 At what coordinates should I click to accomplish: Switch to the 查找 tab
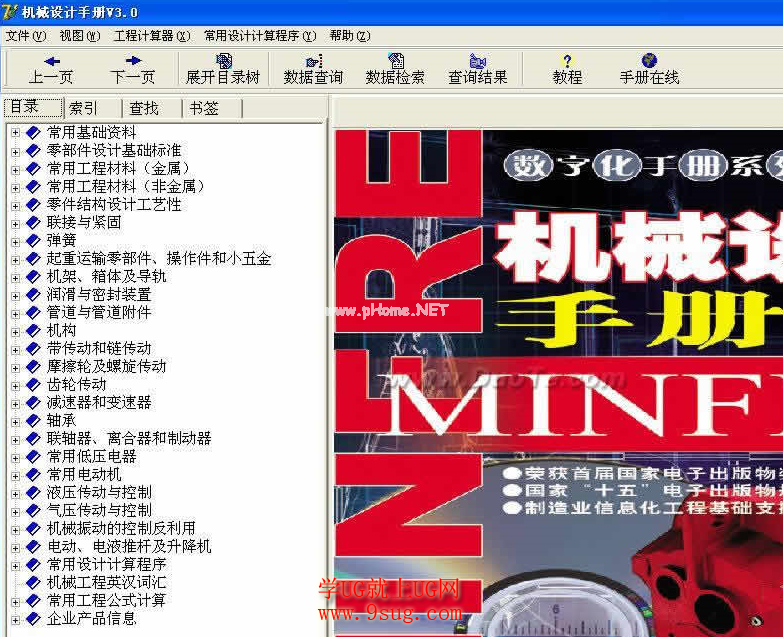click(x=153, y=108)
